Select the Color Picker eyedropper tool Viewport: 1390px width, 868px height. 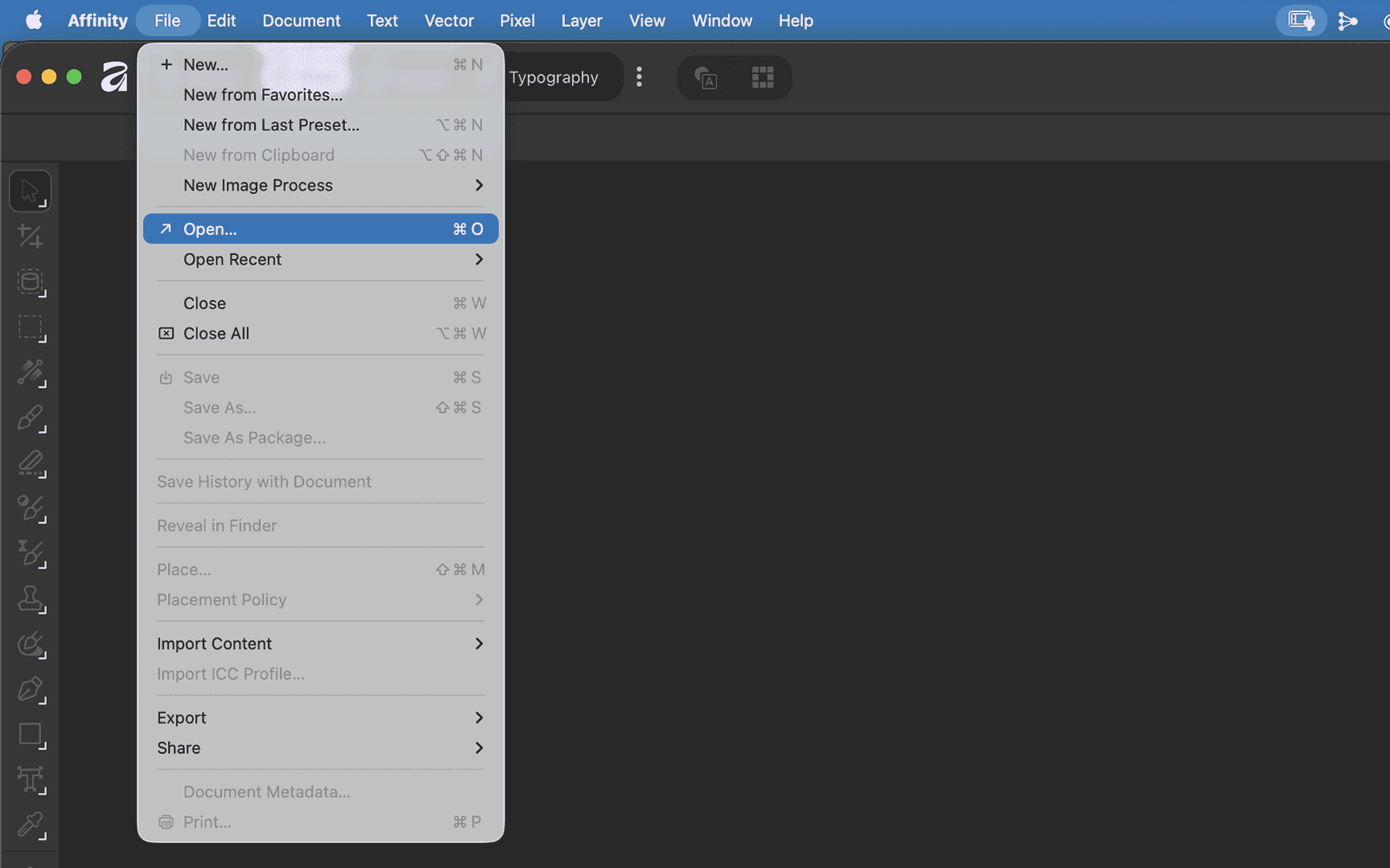tap(30, 825)
